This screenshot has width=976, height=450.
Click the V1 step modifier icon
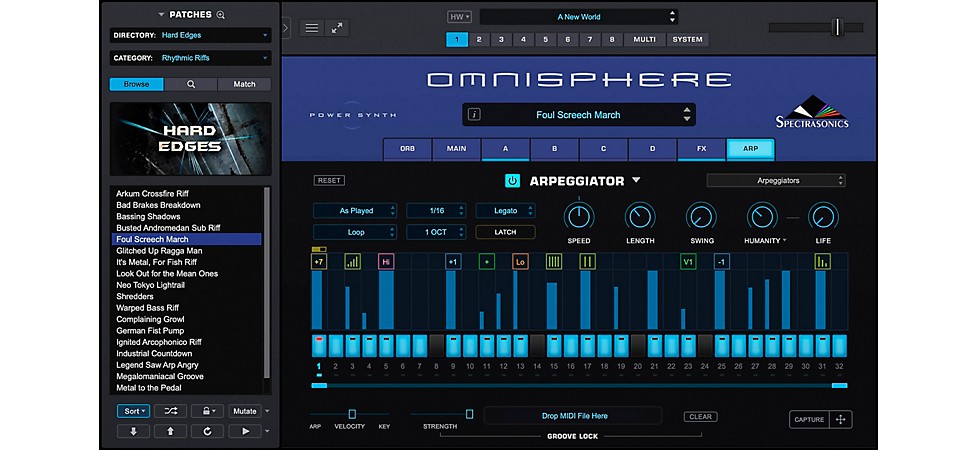click(x=688, y=262)
